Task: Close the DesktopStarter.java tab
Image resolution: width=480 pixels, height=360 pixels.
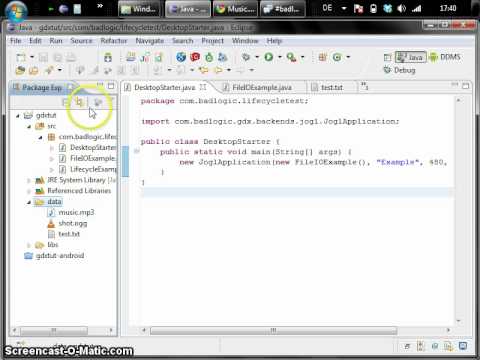Action: pos(203,87)
